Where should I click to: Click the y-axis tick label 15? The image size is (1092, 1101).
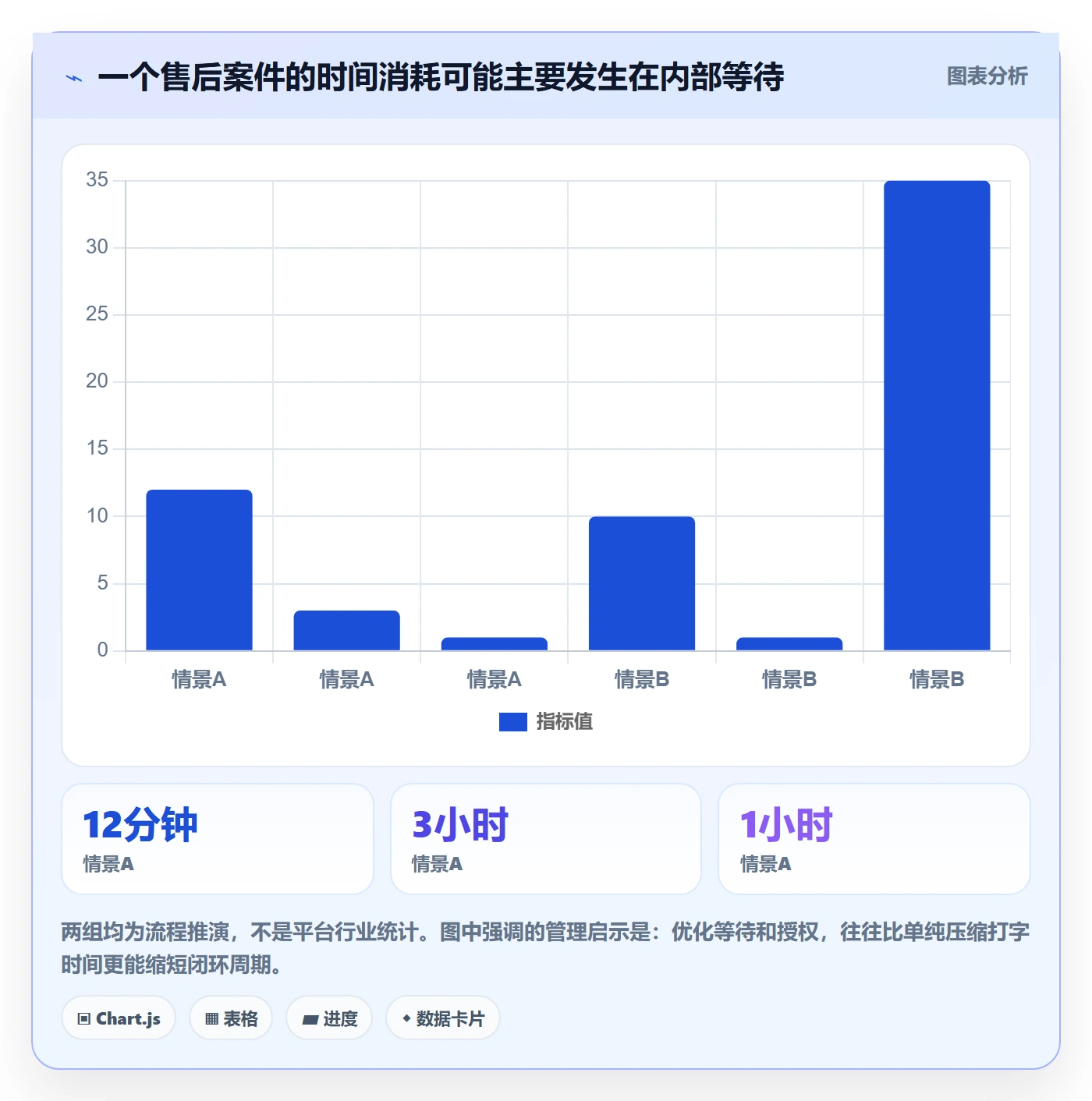click(x=97, y=448)
